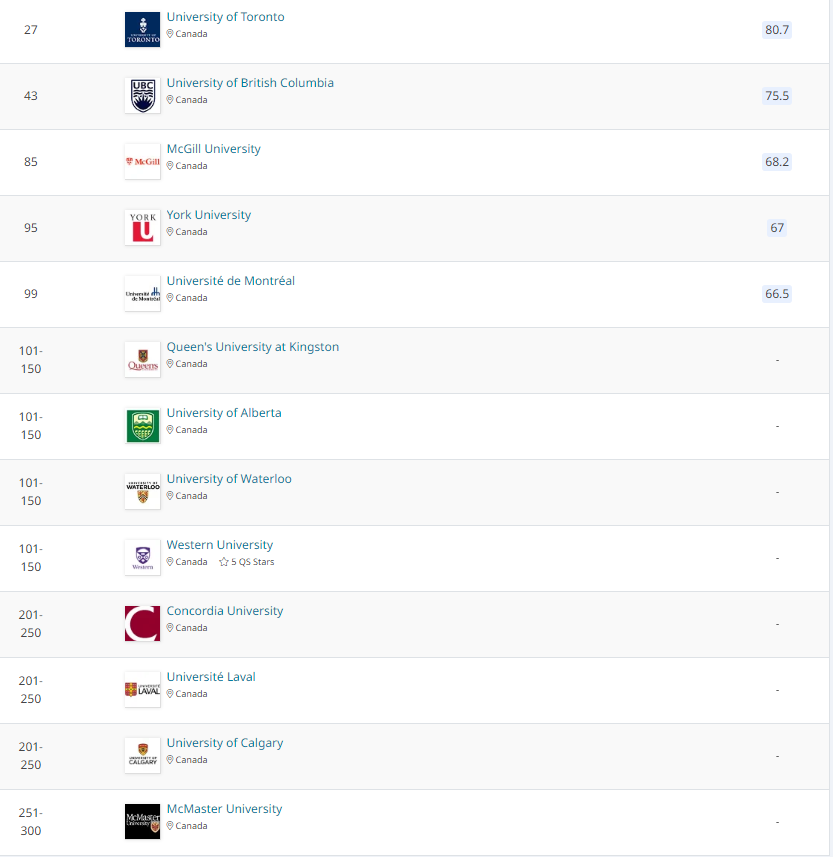This screenshot has width=833, height=857.
Task: Click the Queen's University logo
Action: pos(142,360)
